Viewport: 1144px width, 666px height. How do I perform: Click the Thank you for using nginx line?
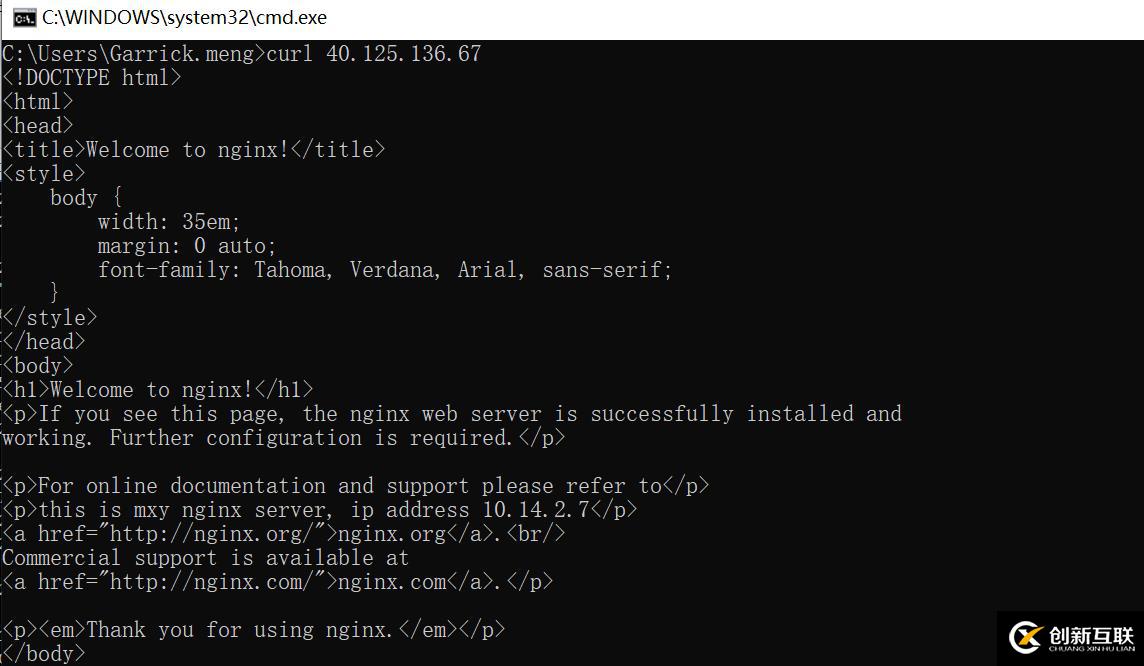pyautogui.click(x=253, y=630)
